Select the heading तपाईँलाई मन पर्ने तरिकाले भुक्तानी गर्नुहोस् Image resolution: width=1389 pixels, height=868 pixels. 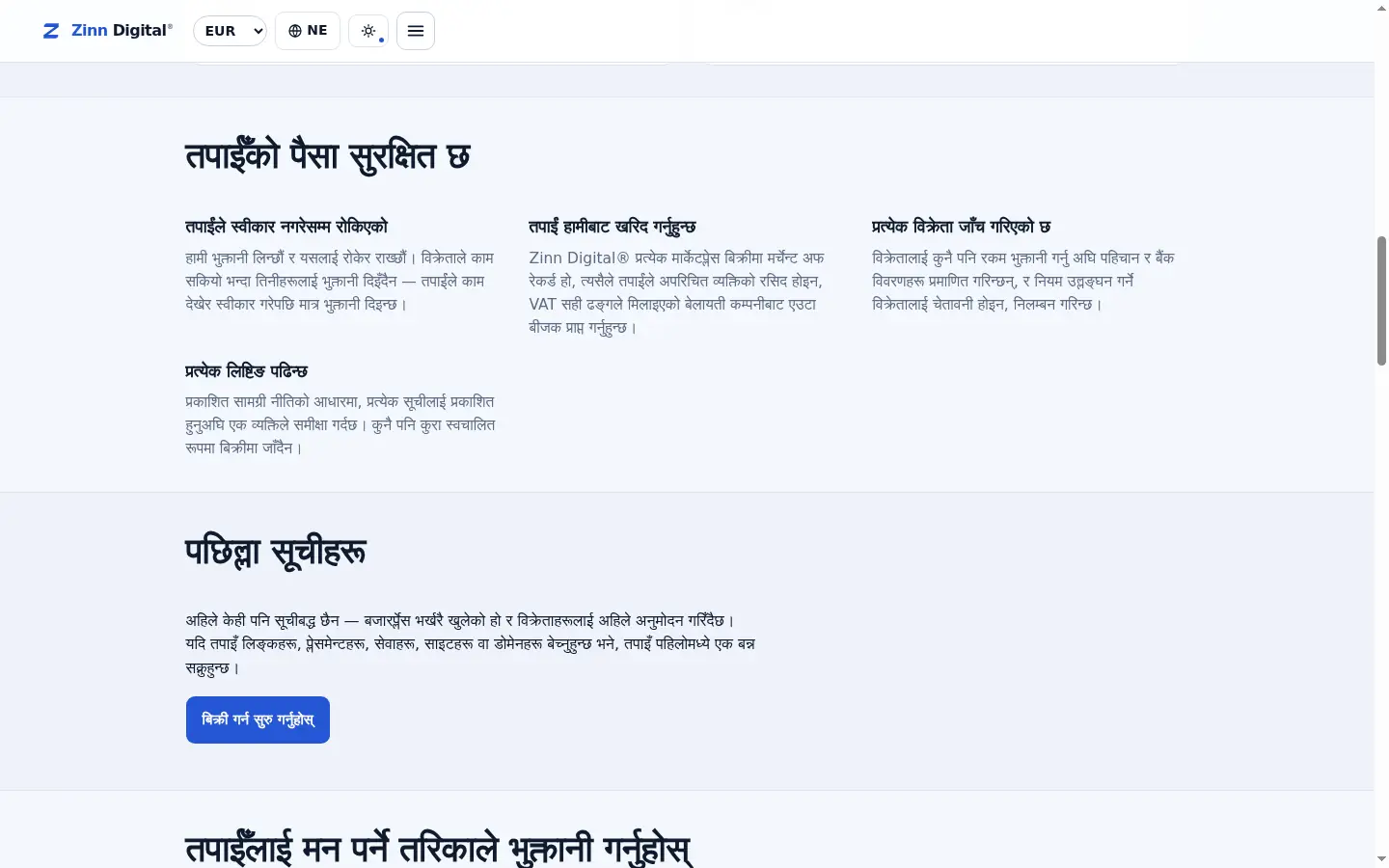(x=438, y=849)
